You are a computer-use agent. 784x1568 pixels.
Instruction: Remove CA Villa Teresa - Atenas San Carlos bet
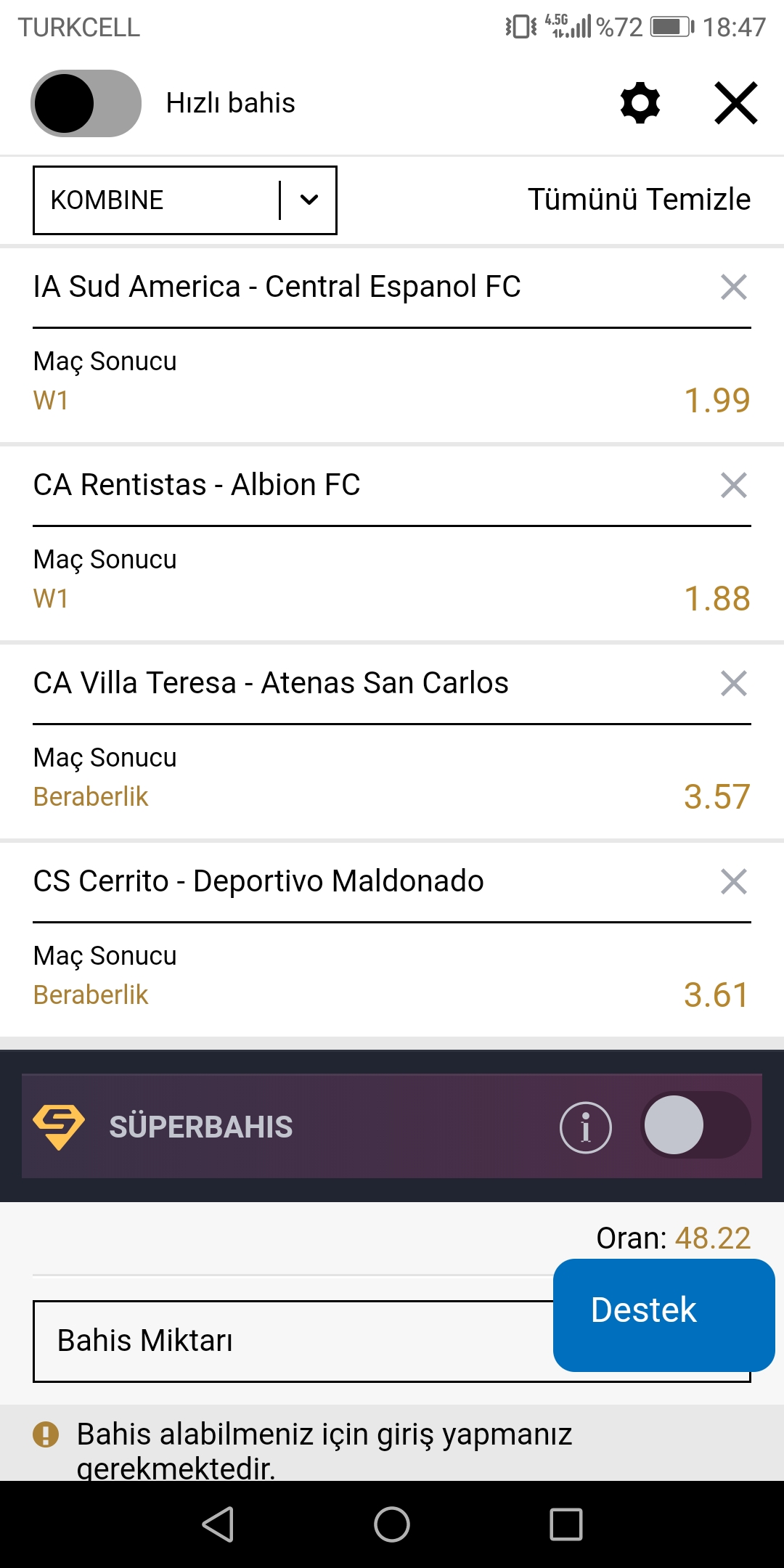734,683
